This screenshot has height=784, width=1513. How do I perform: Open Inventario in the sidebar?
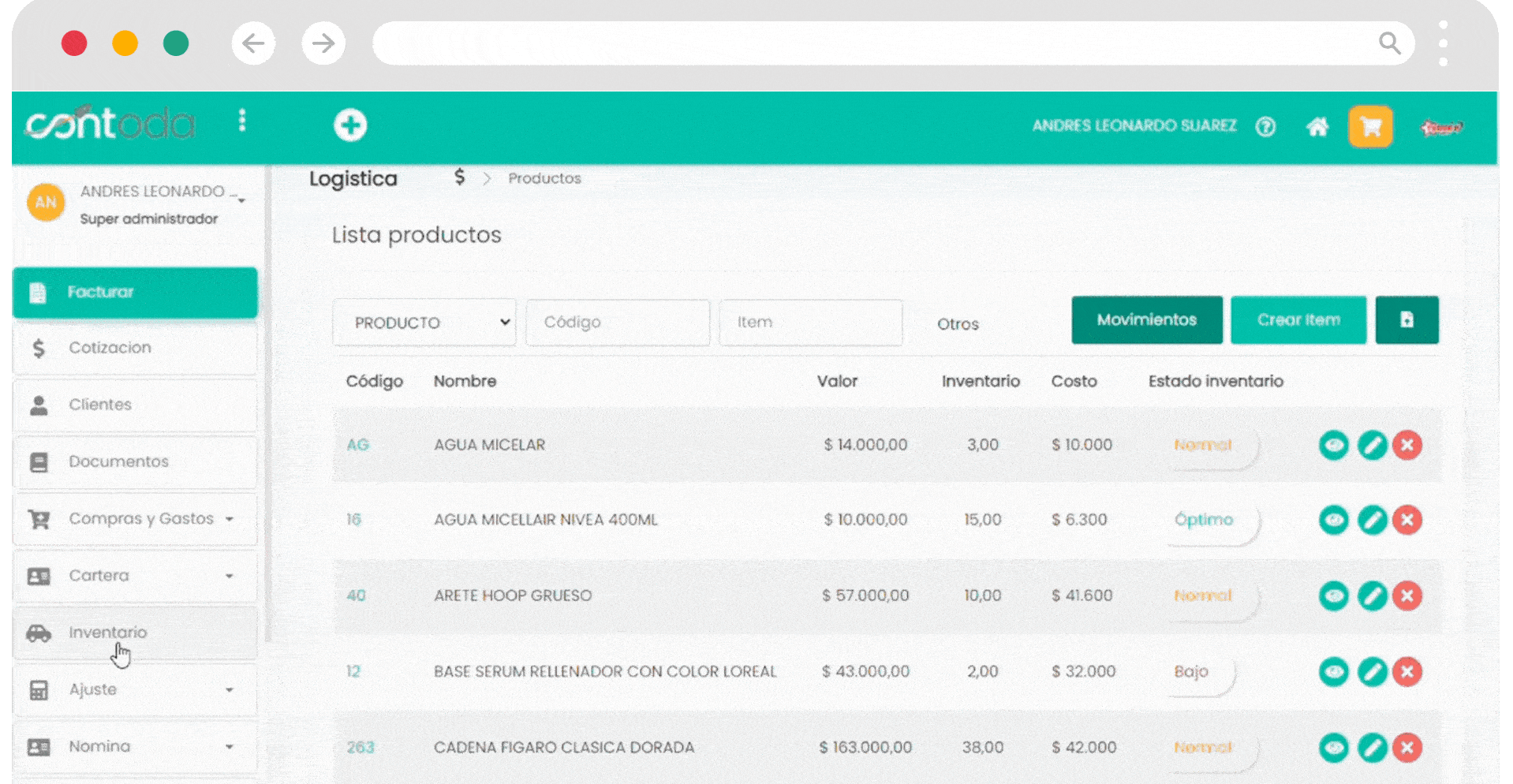[x=108, y=633]
